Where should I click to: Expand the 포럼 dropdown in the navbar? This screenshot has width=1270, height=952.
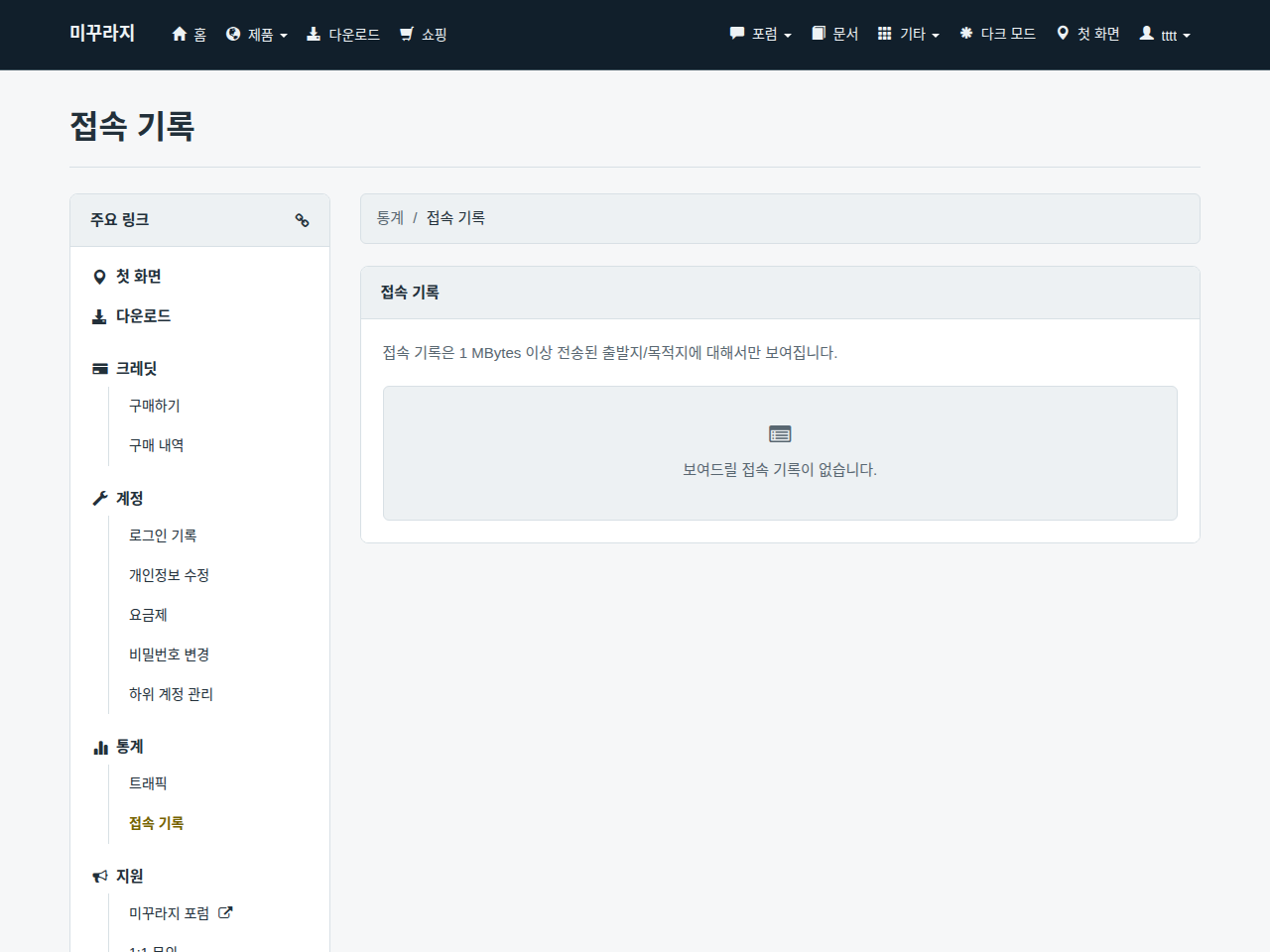tap(761, 34)
